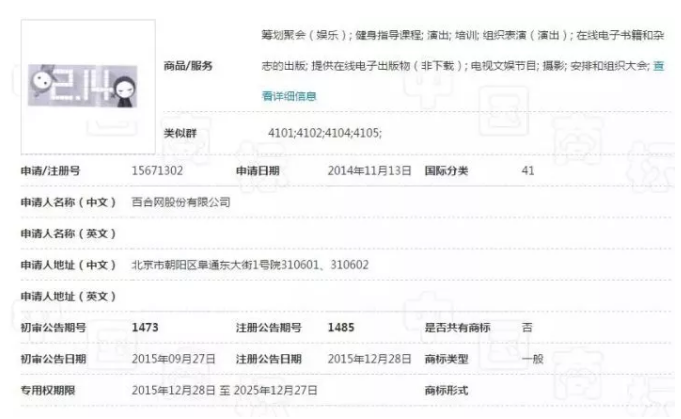Click the 初审公告期号 label
This screenshot has width=681, height=419.
(53, 327)
